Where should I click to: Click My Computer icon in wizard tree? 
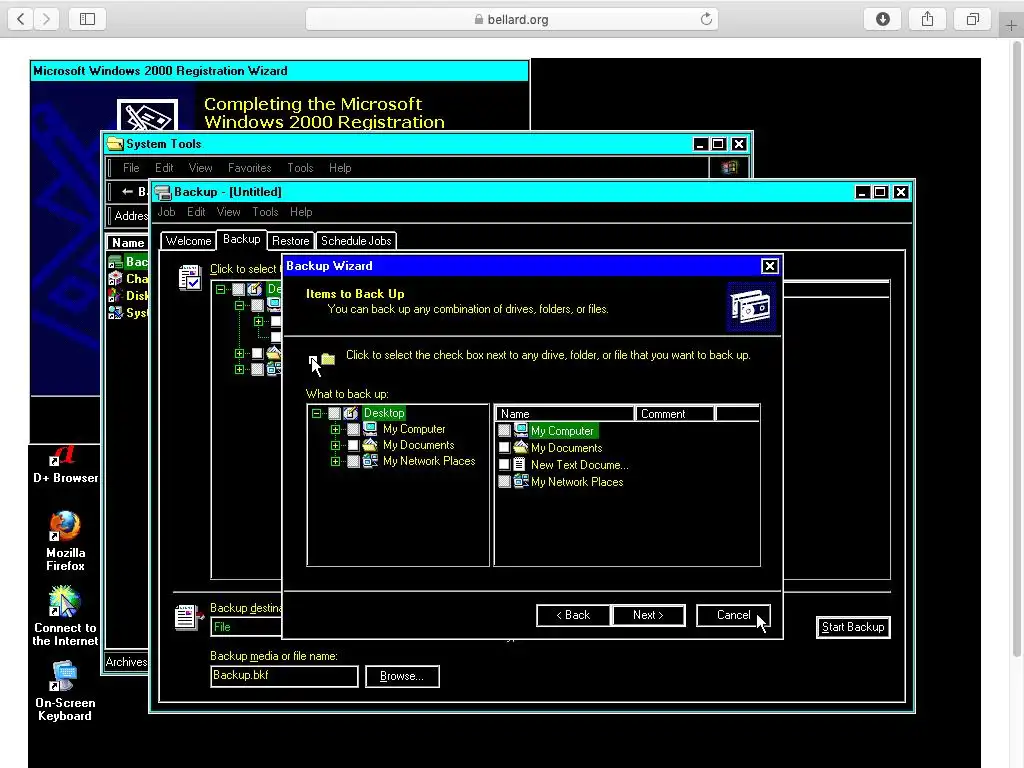[370, 429]
